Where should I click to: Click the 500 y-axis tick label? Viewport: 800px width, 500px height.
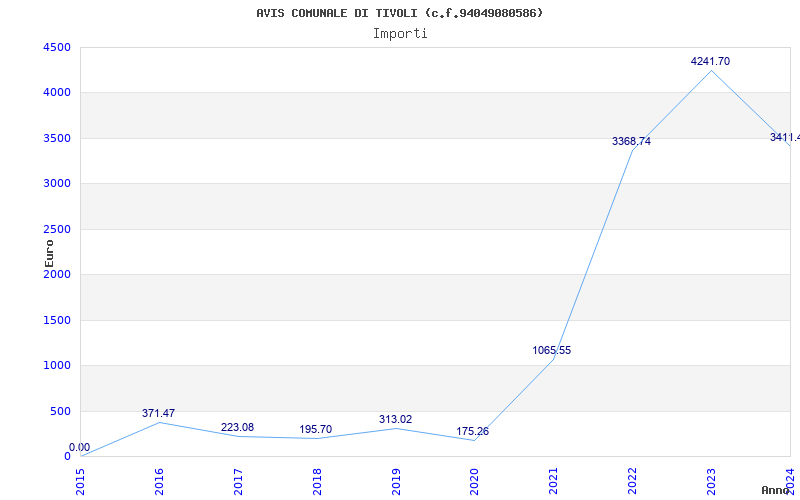click(60, 411)
